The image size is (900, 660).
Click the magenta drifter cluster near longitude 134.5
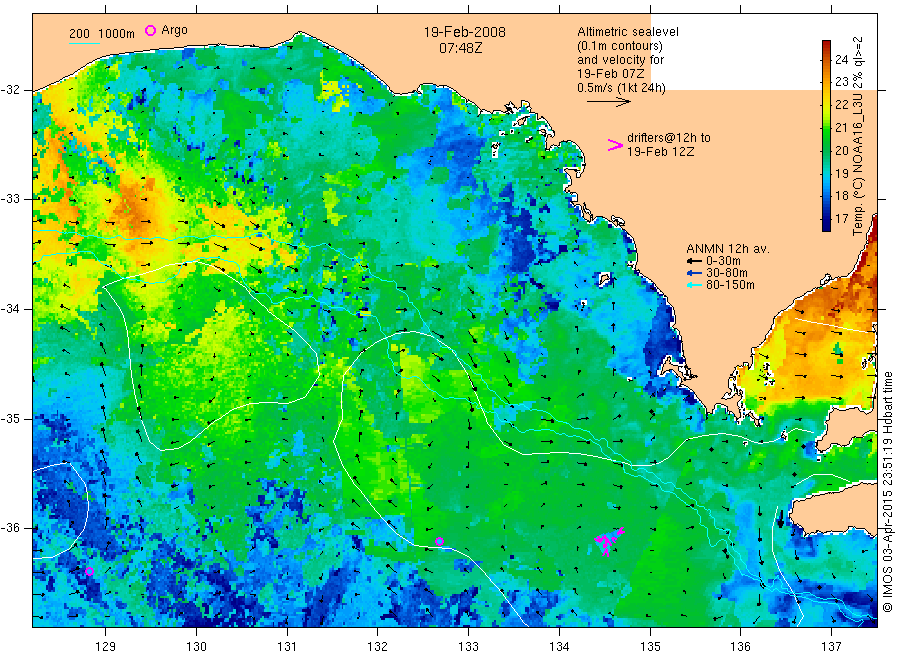click(609, 541)
